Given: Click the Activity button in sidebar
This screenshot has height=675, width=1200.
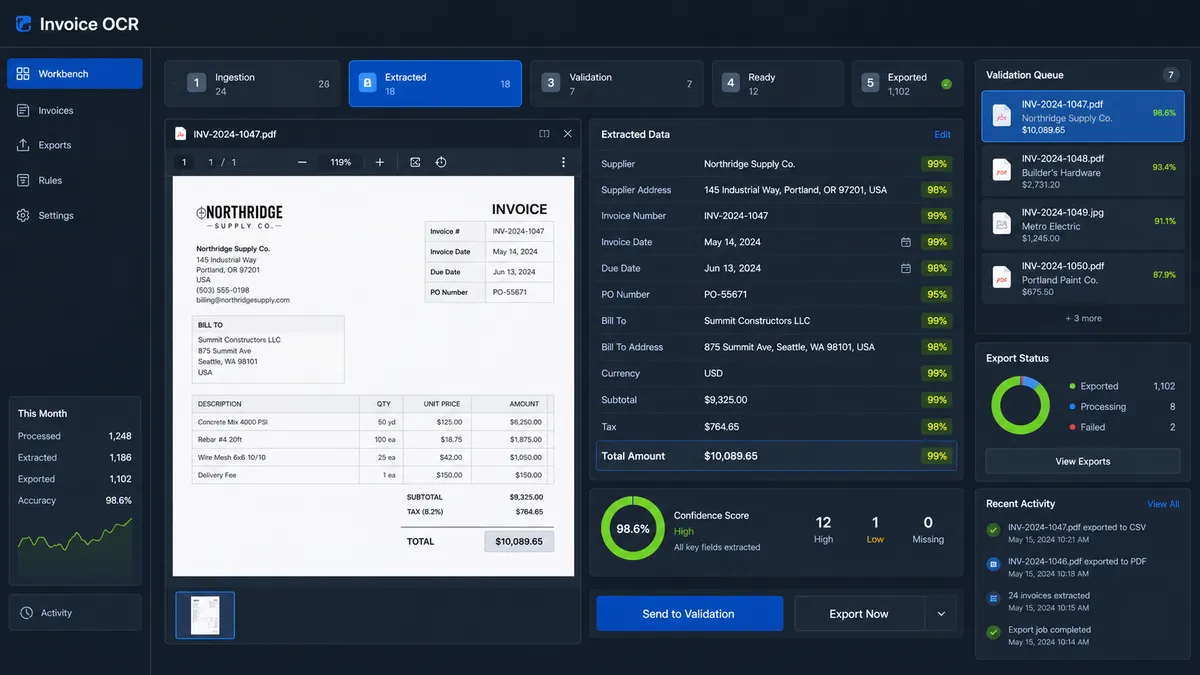Looking at the screenshot, I should 75,613.
